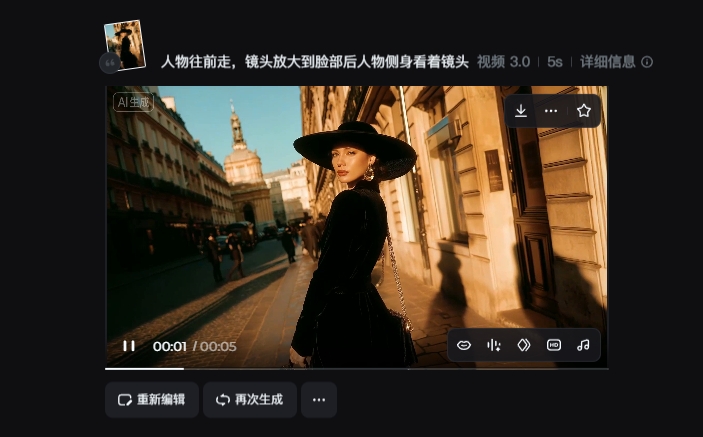
Task: Click the video progress bar
Action: click(x=356, y=368)
